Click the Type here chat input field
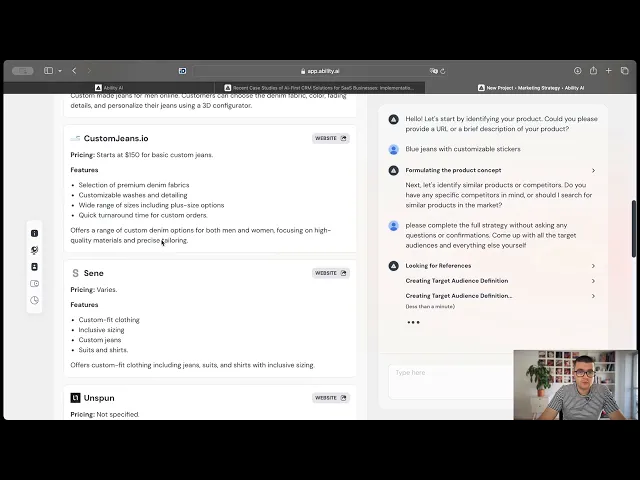Viewport: 640px width, 480px height. click(451, 381)
